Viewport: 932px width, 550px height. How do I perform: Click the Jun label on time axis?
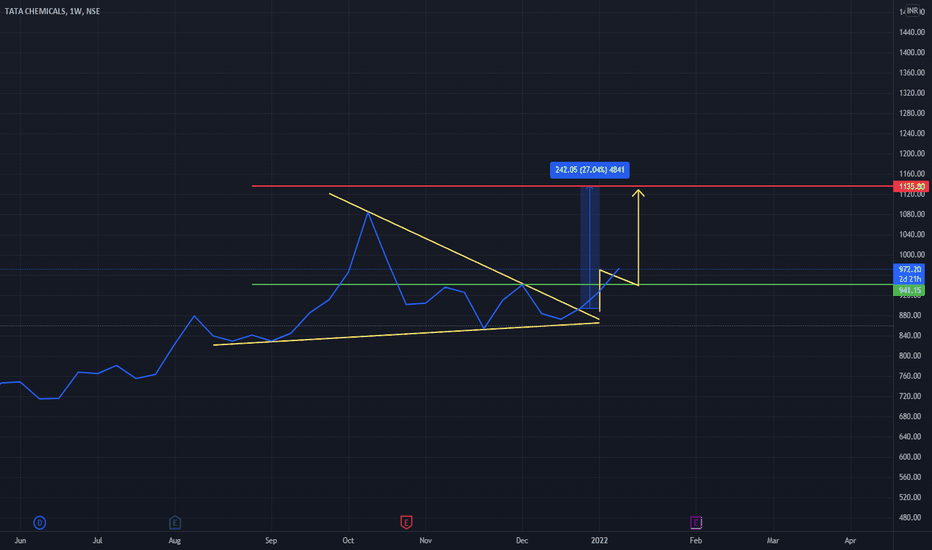20,540
